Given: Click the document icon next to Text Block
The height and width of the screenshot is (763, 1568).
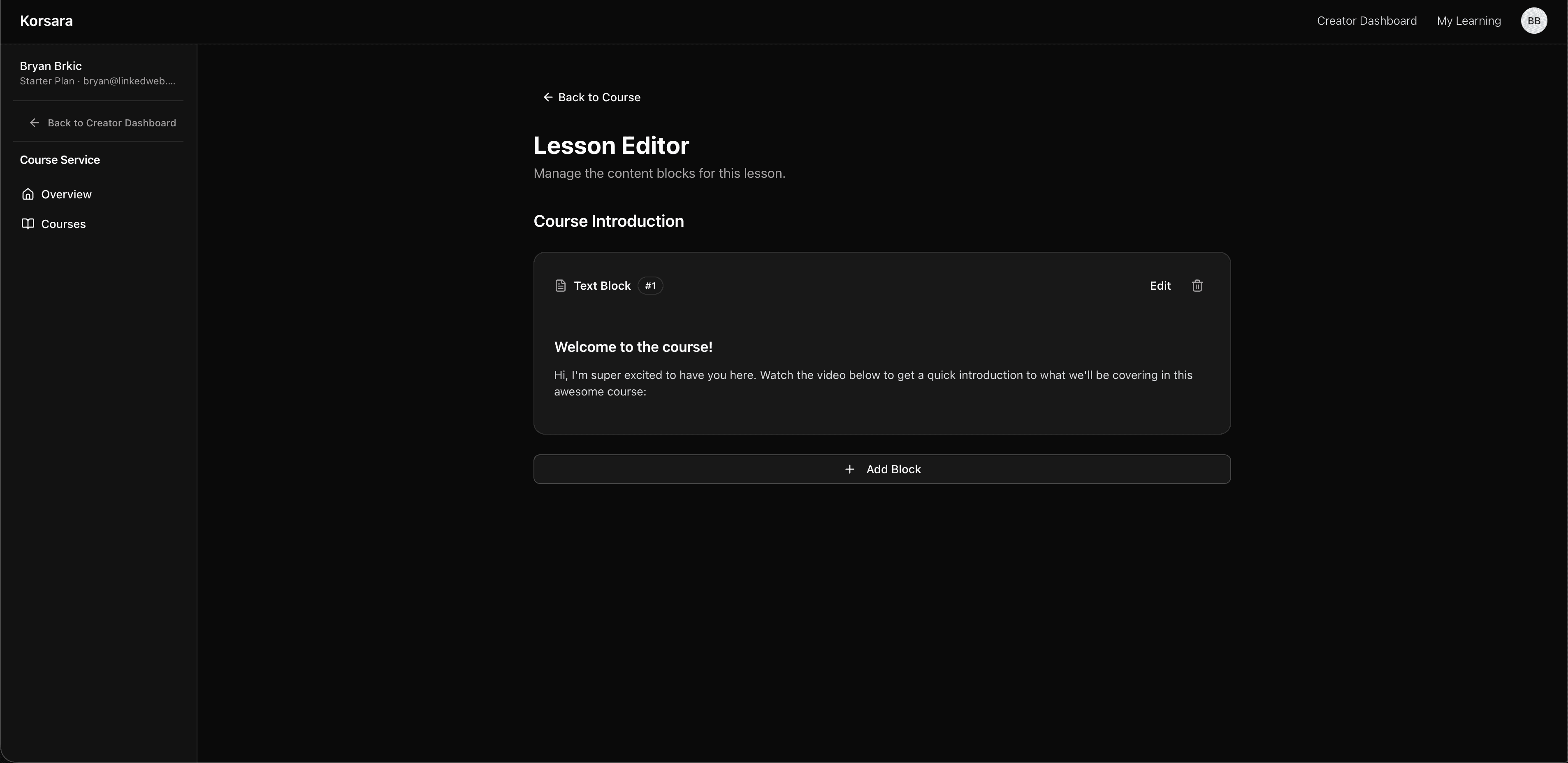Looking at the screenshot, I should (560, 285).
